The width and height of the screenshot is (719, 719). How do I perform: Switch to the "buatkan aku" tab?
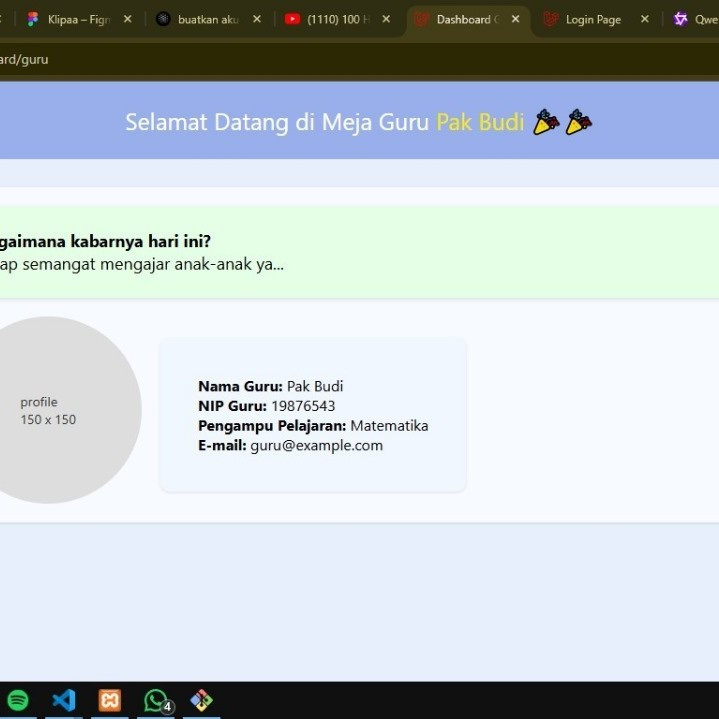point(208,19)
